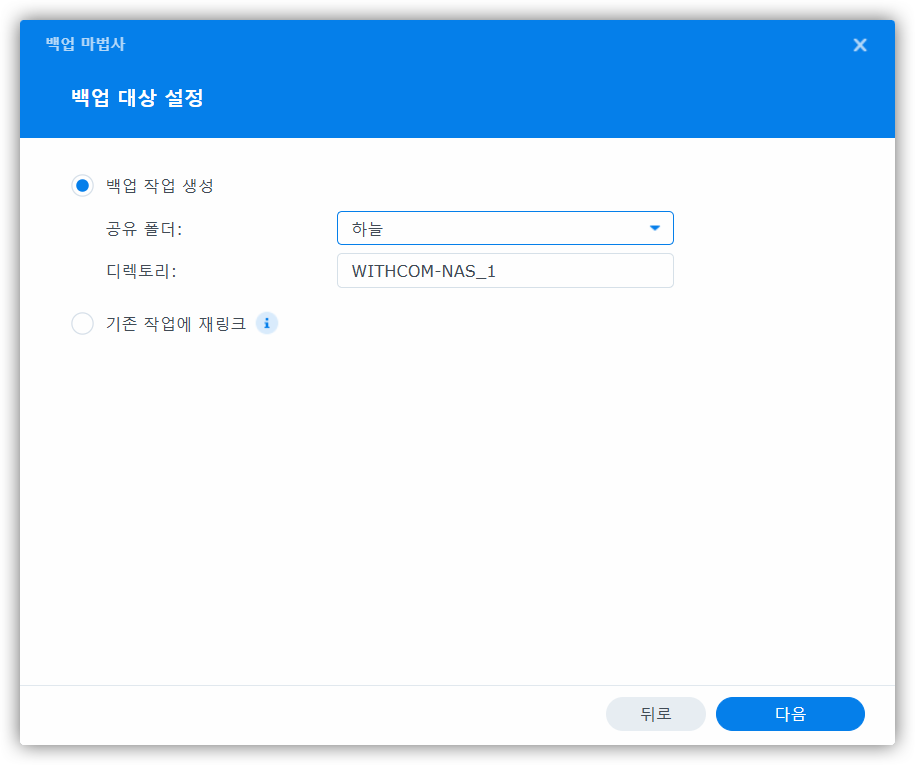Click the blue header bar right of 백업 대상 설정

(550, 98)
